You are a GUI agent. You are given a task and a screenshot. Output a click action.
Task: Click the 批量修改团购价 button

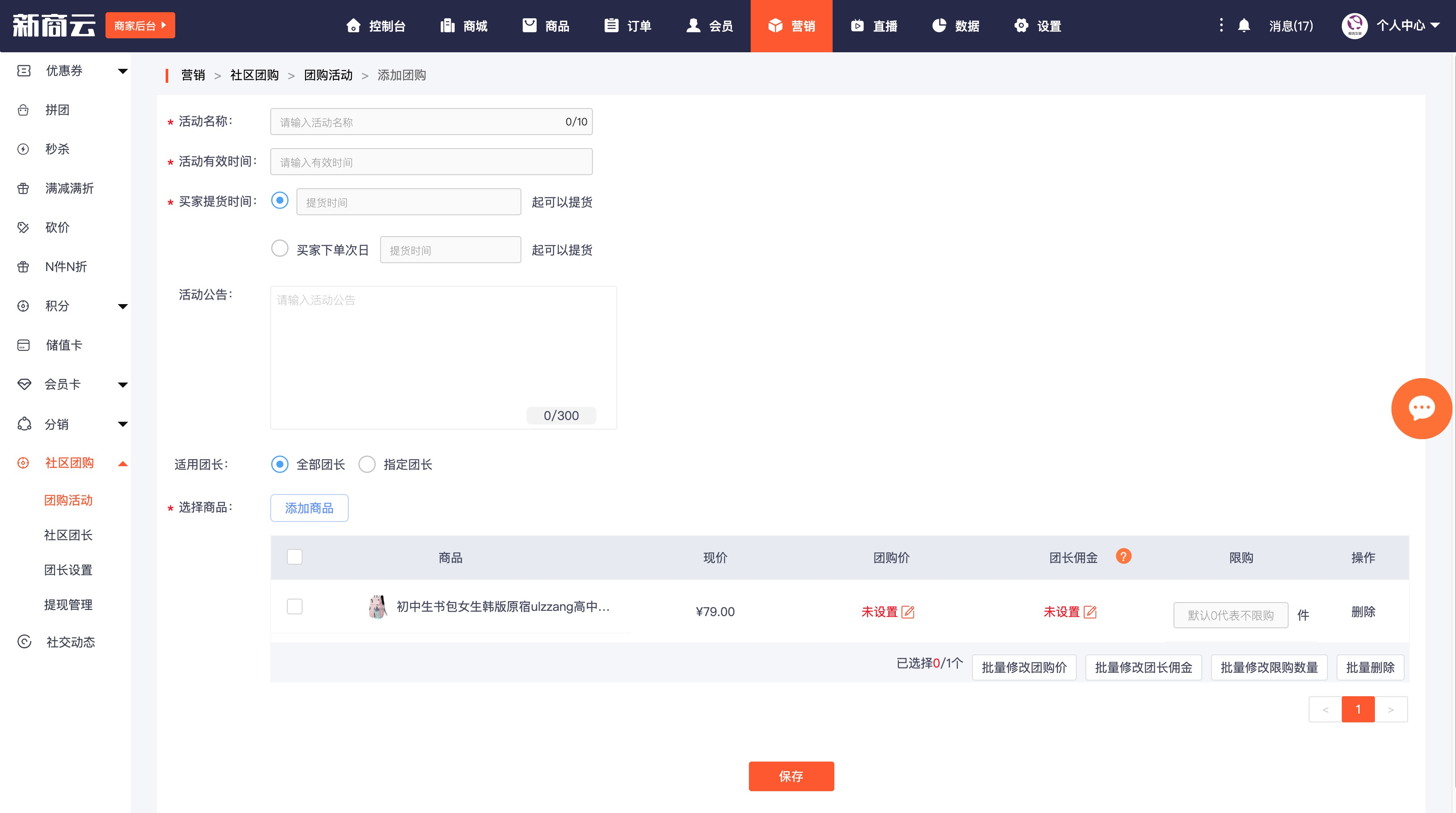click(x=1024, y=667)
